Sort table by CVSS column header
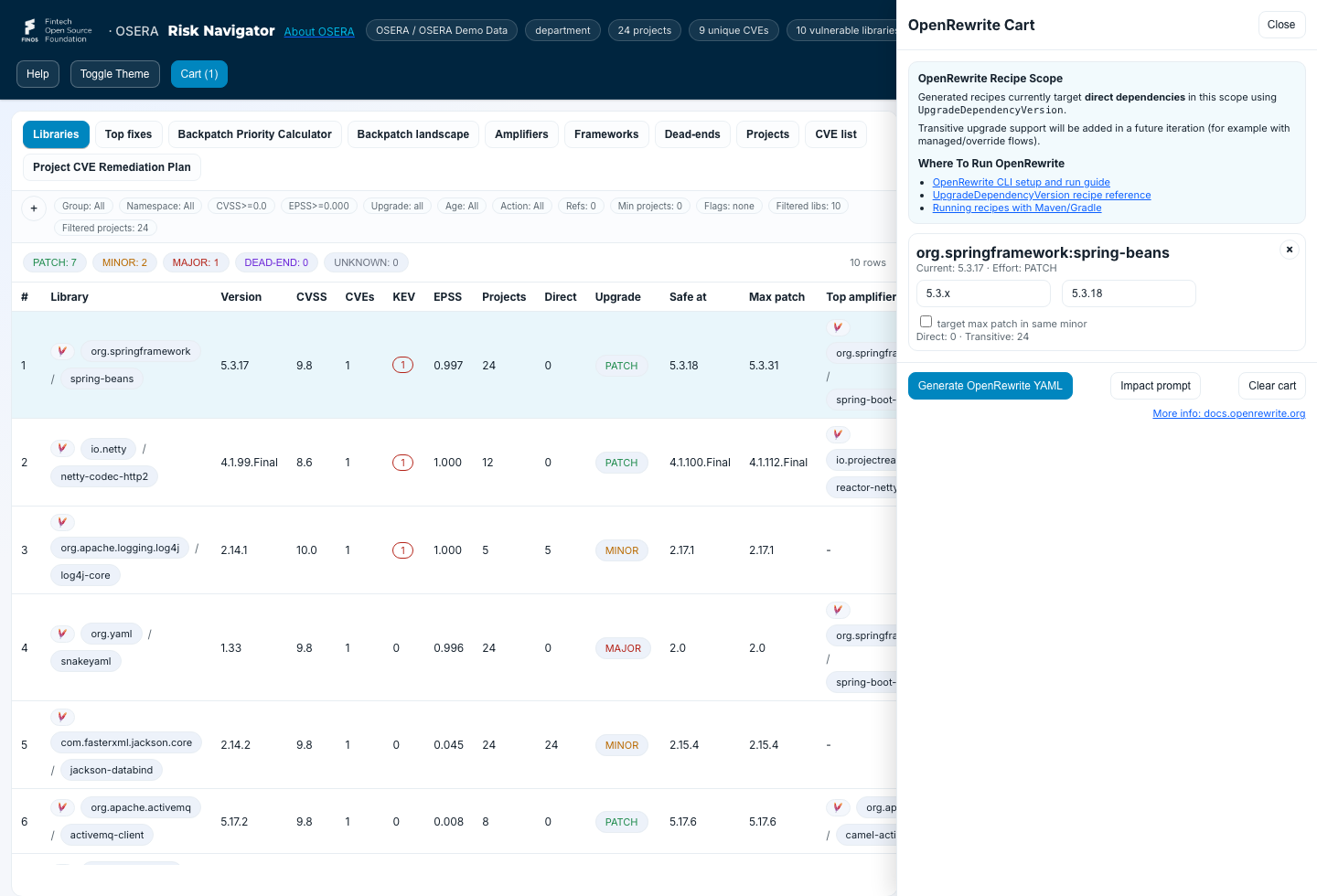 pyautogui.click(x=312, y=297)
